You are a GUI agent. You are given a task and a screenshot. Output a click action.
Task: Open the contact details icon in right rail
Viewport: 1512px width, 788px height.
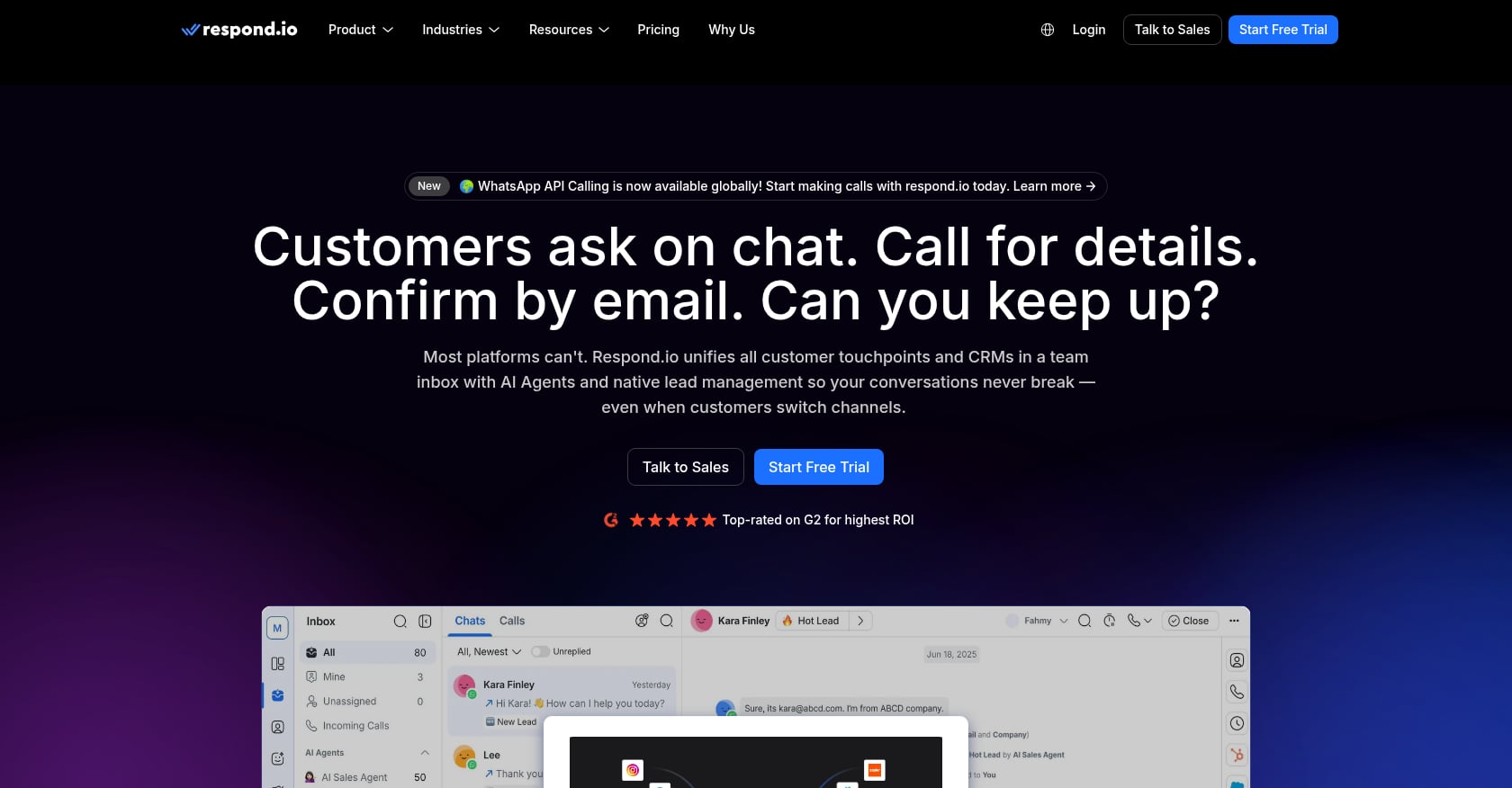click(x=1237, y=660)
